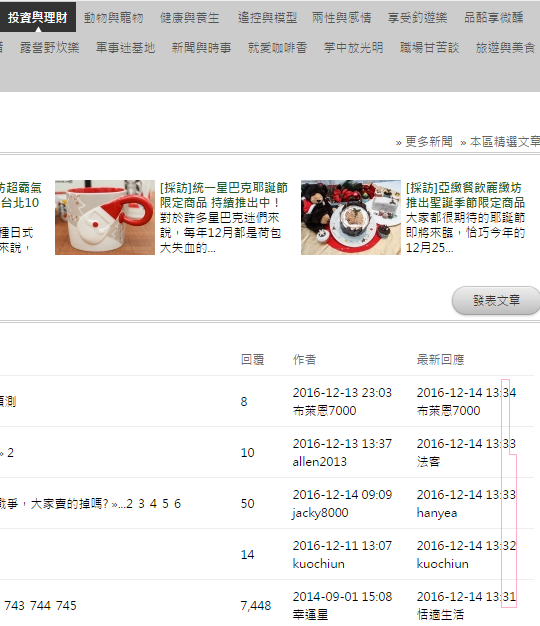Click the reply count 8

pos(244,401)
